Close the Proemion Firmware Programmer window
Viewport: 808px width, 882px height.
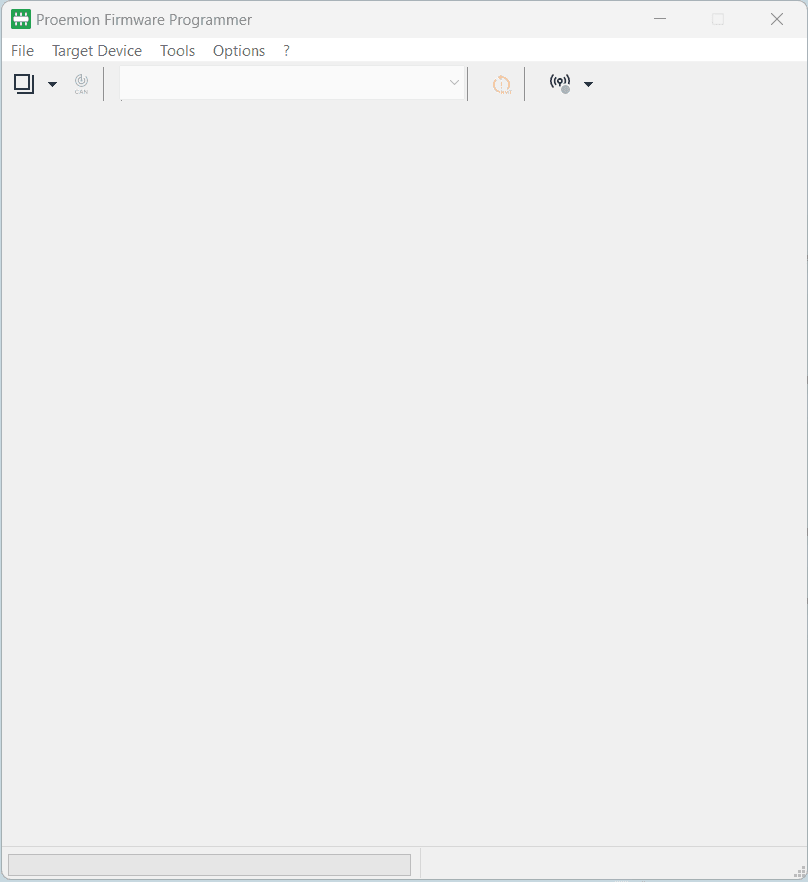(777, 19)
